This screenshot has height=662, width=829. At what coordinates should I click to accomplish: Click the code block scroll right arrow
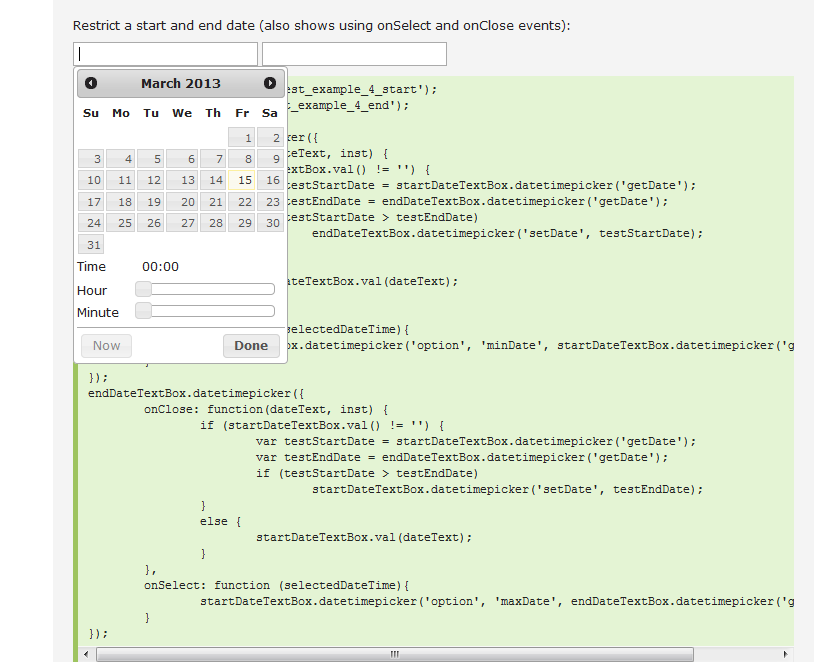click(785, 654)
